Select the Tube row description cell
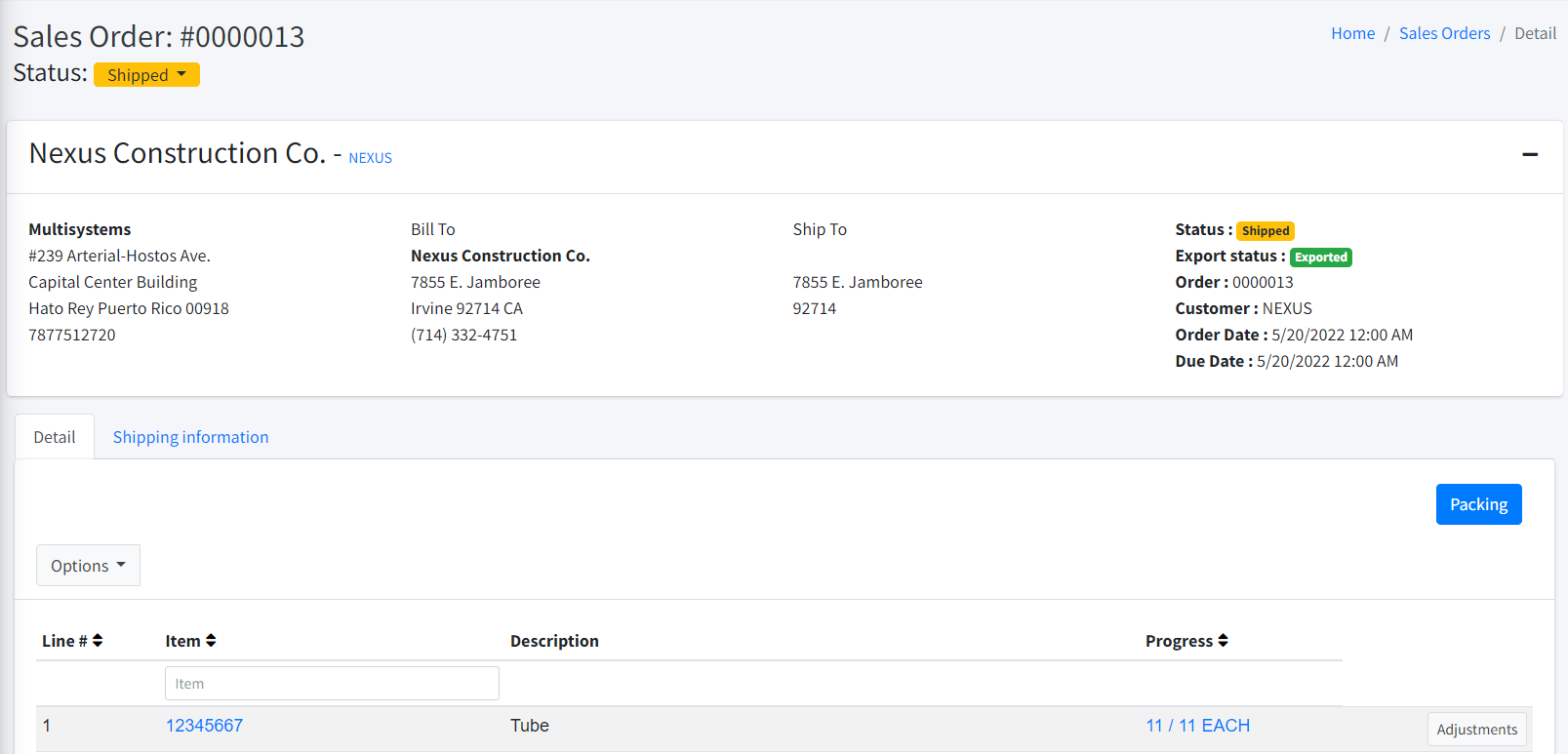Viewport: 1568px width, 754px height. tap(530, 726)
